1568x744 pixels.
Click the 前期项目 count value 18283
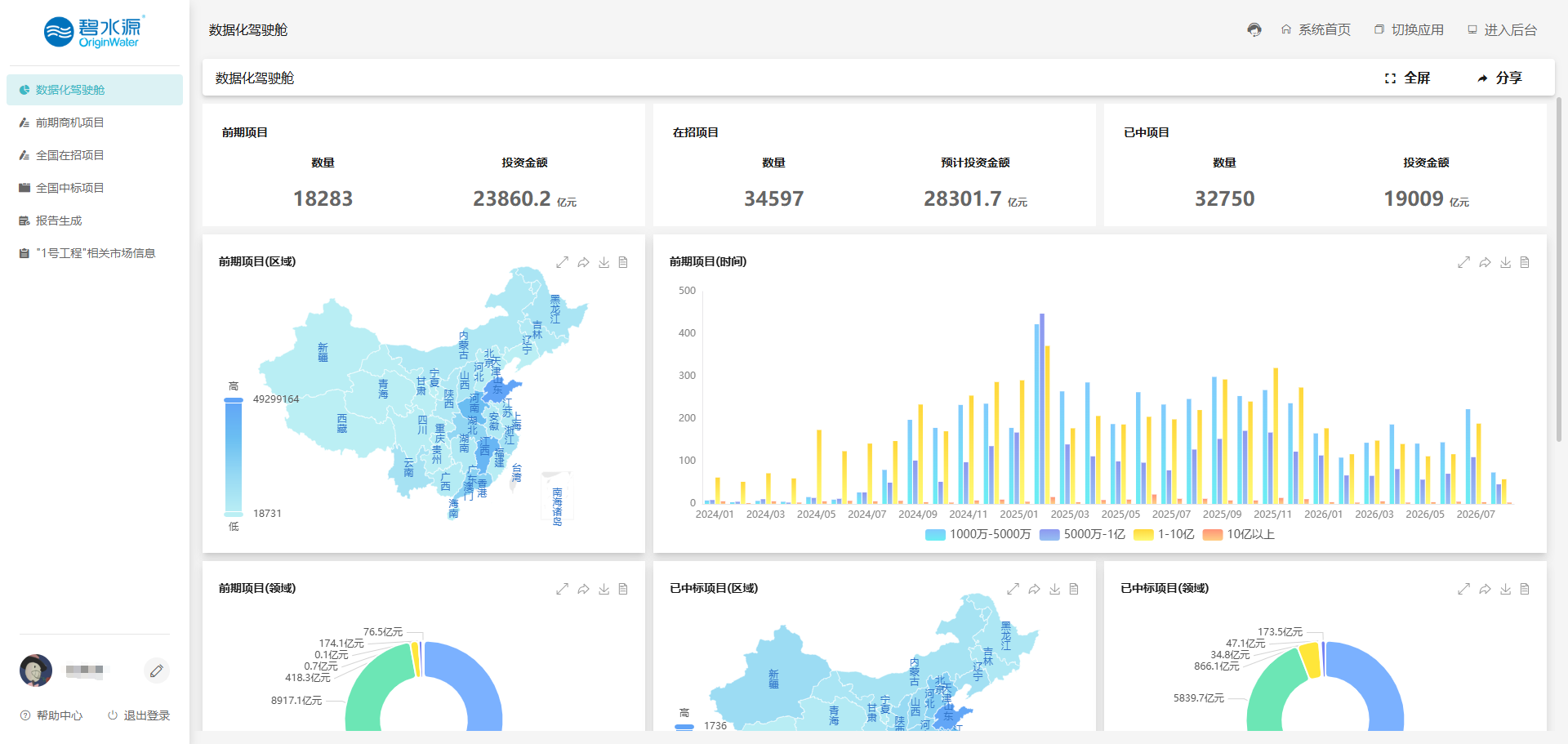tap(323, 198)
